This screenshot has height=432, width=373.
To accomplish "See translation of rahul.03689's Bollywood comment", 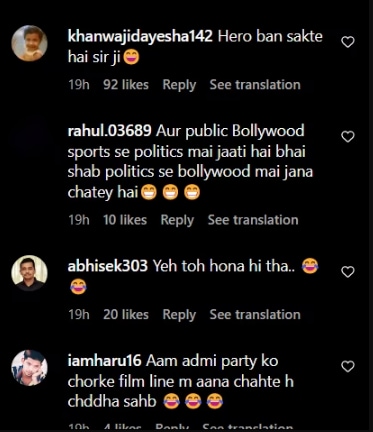I will pyautogui.click(x=253, y=220).
